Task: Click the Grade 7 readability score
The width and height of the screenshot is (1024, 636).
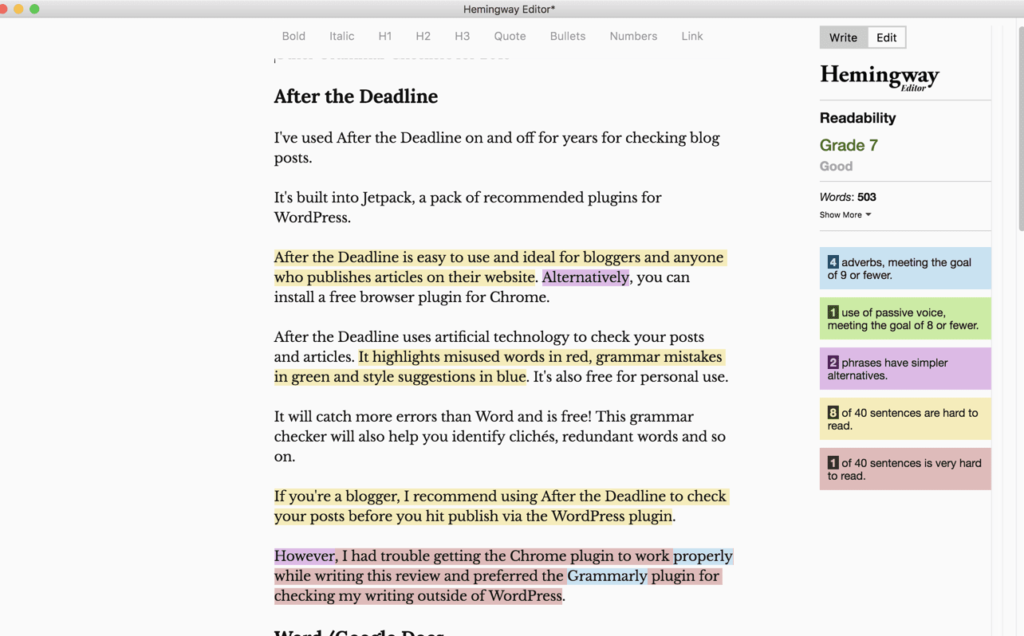Action: click(848, 145)
